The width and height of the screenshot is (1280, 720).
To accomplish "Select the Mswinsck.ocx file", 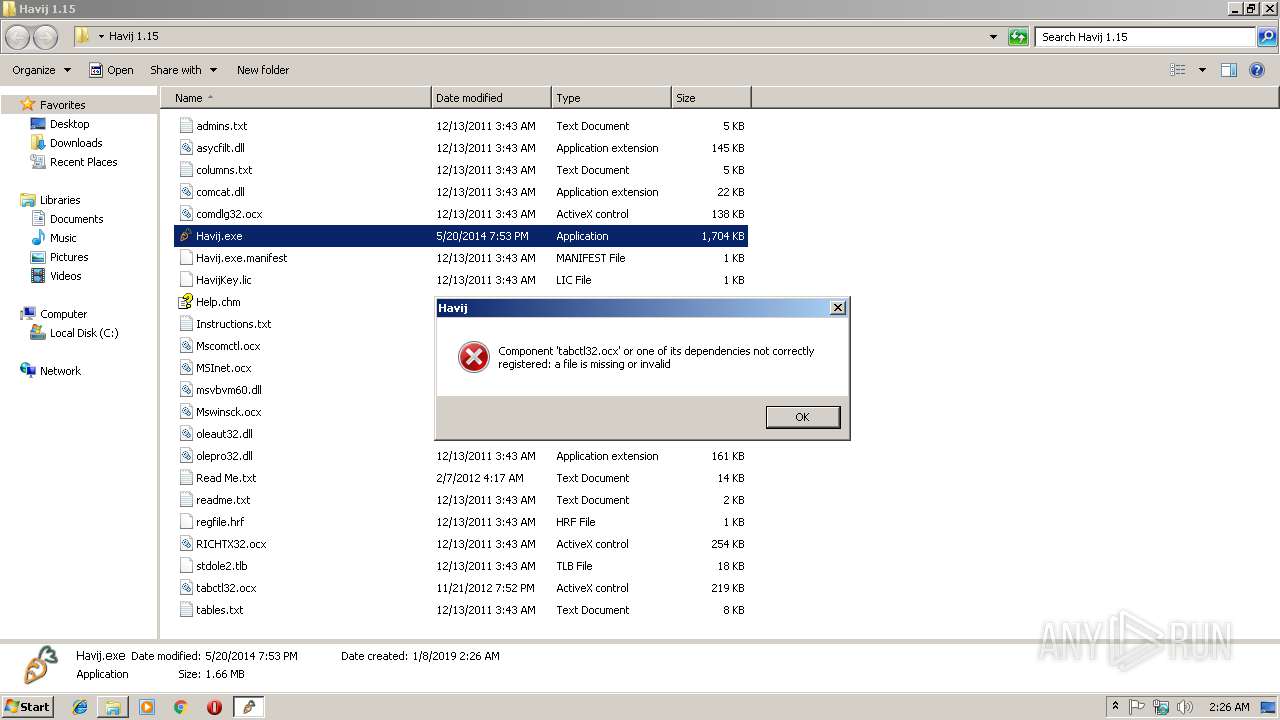I will pos(228,412).
